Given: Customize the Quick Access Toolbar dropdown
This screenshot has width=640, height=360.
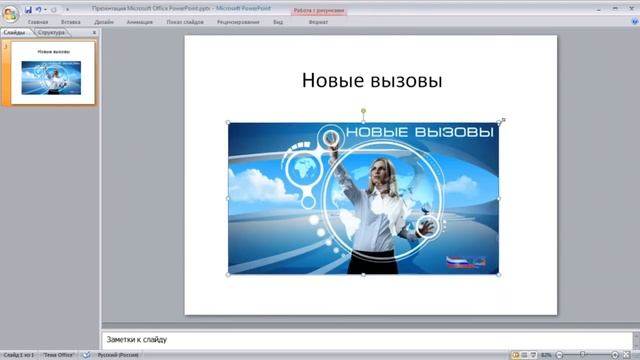Looking at the screenshot, I should pos(67,9).
